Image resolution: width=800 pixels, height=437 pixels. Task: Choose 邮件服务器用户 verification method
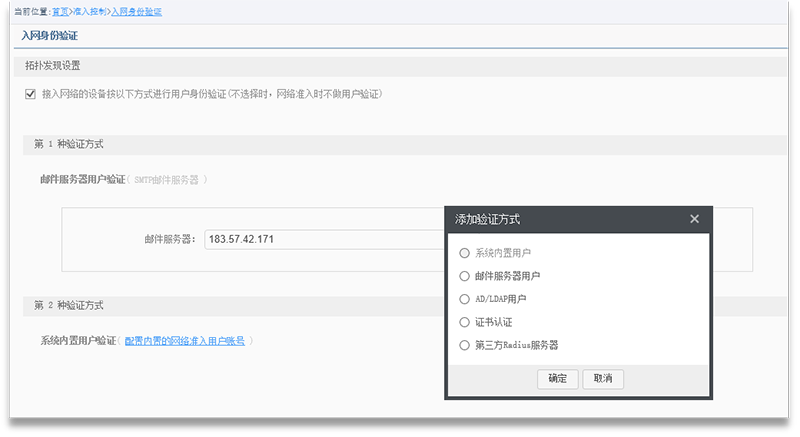coord(464,276)
